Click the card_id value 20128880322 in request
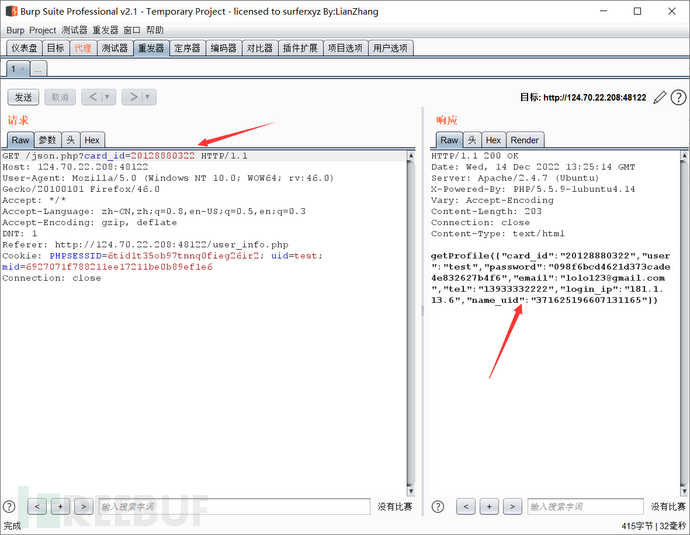This screenshot has height=535, width=690. click(x=162, y=156)
